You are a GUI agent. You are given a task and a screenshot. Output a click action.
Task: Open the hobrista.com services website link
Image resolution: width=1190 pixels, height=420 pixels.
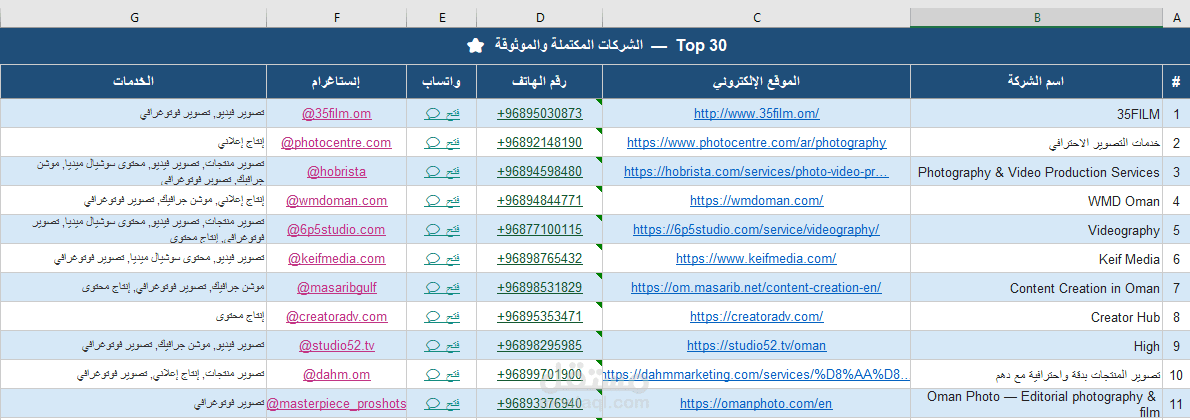pos(757,172)
